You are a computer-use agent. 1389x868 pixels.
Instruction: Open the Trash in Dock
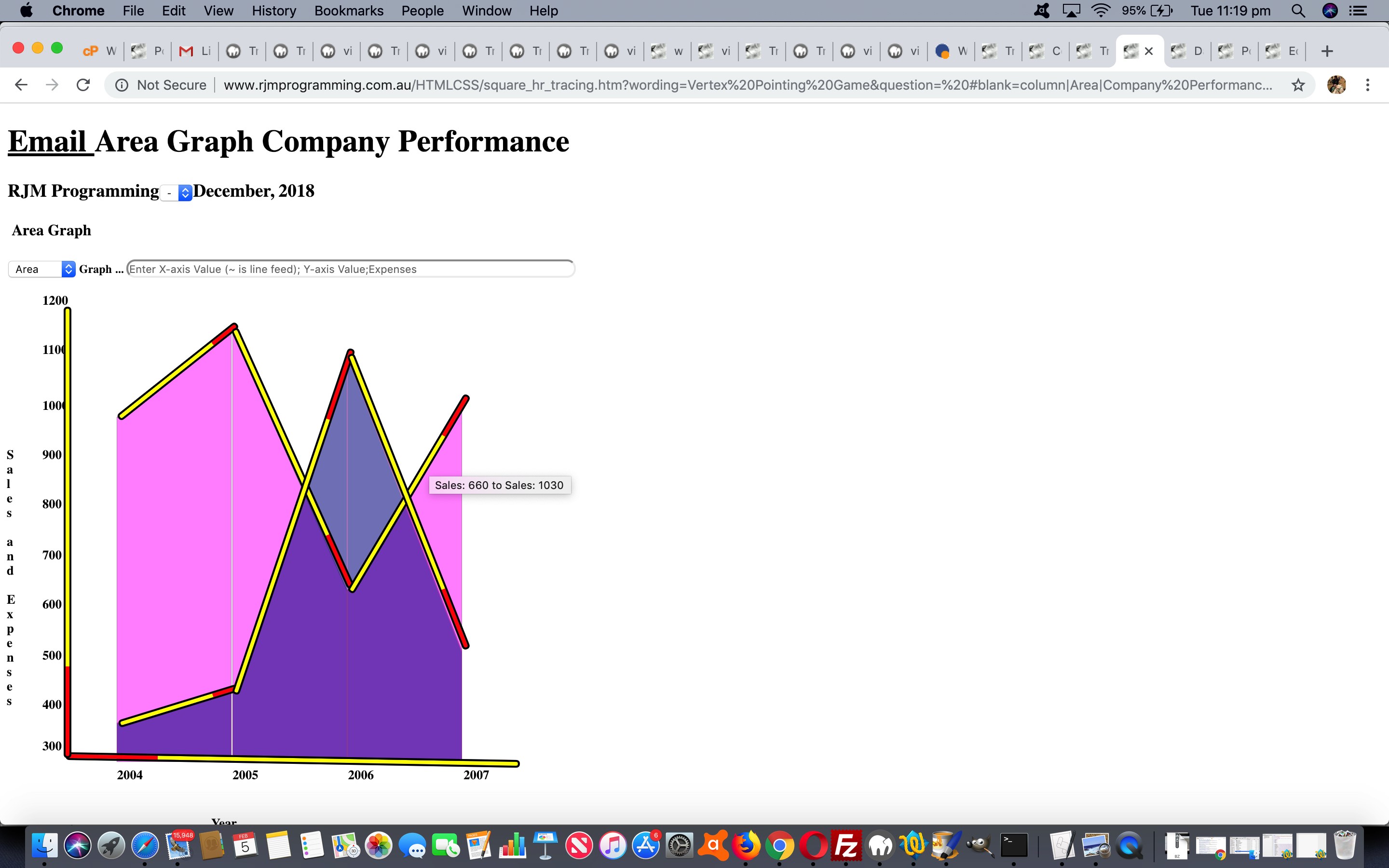pyautogui.click(x=1345, y=845)
